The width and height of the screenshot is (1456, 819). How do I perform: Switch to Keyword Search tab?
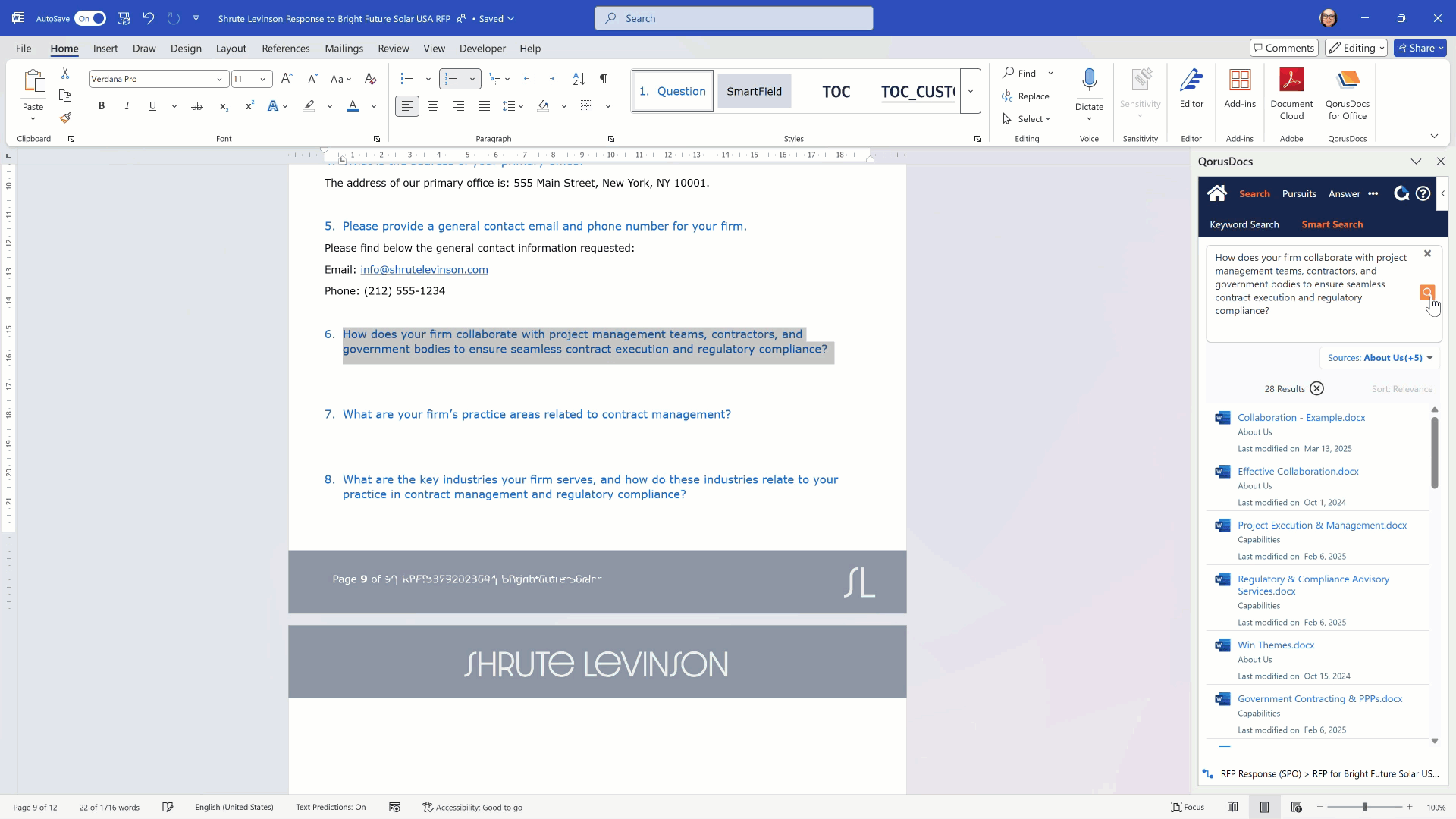(1244, 224)
